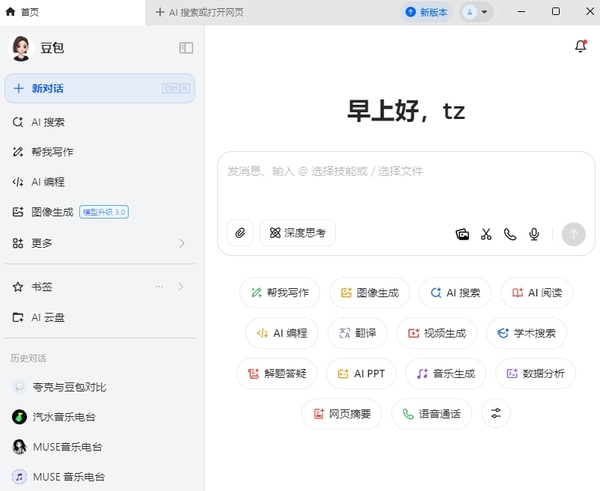Image resolution: width=600 pixels, height=491 pixels.
Task: Open the user account dropdown
Action: pos(476,12)
